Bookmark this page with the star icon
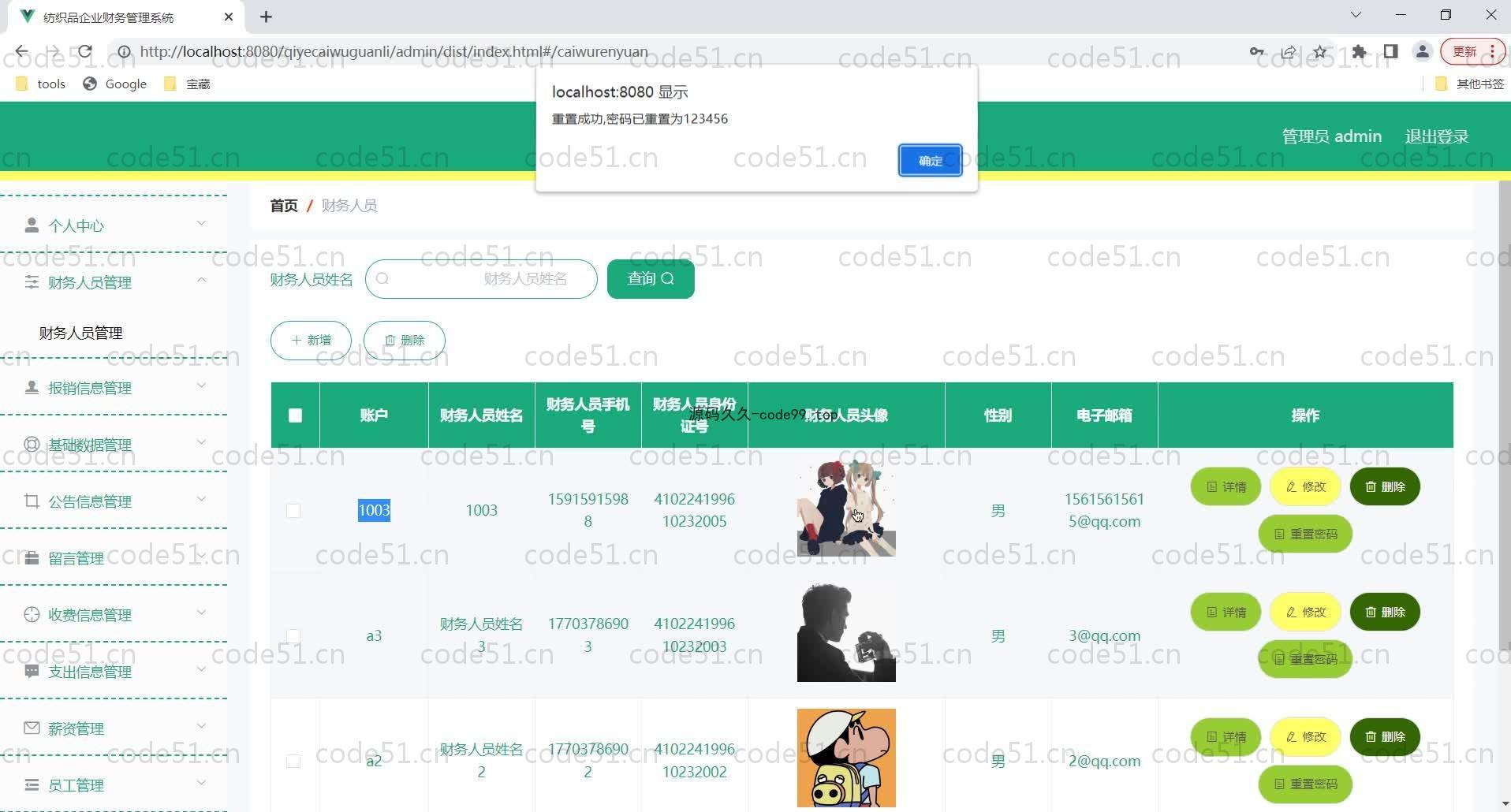 click(x=1320, y=52)
